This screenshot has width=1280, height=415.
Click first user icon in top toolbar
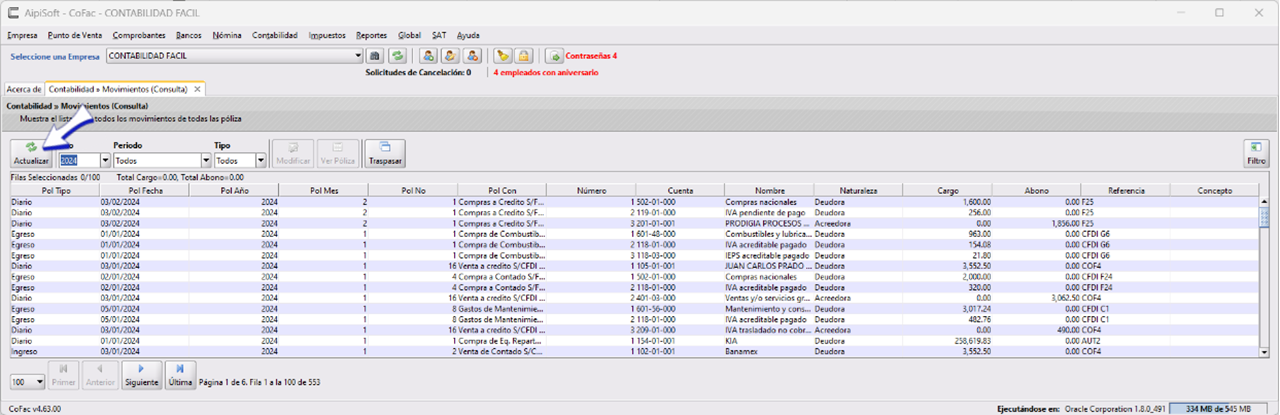[x=428, y=56]
